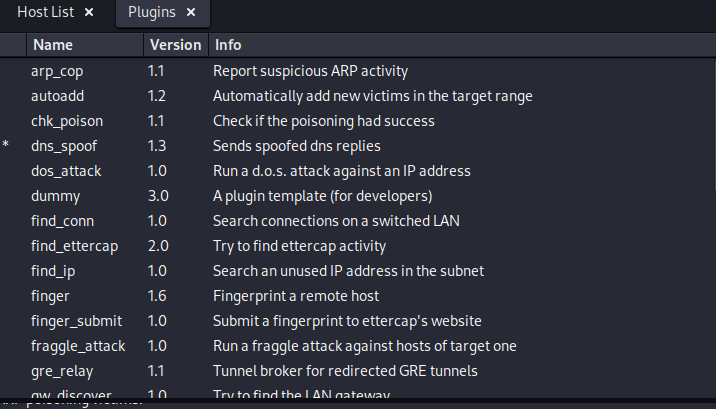Image resolution: width=716 pixels, height=409 pixels.
Task: Choose the gre_relay plugin
Action: 356,371
